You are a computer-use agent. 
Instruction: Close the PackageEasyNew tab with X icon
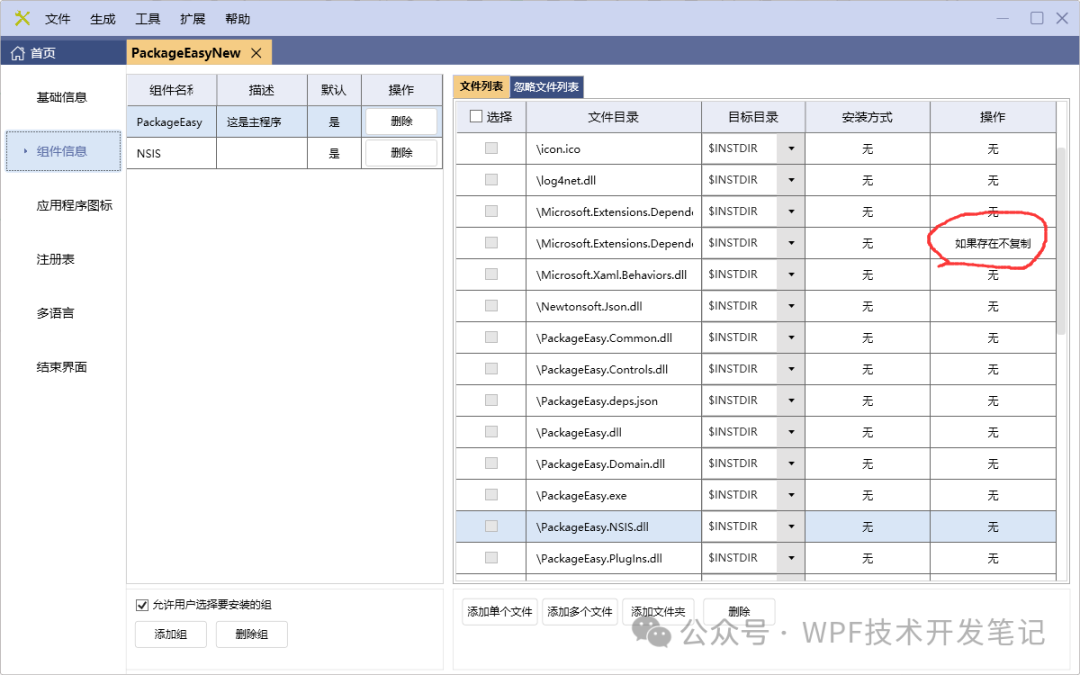click(x=256, y=53)
